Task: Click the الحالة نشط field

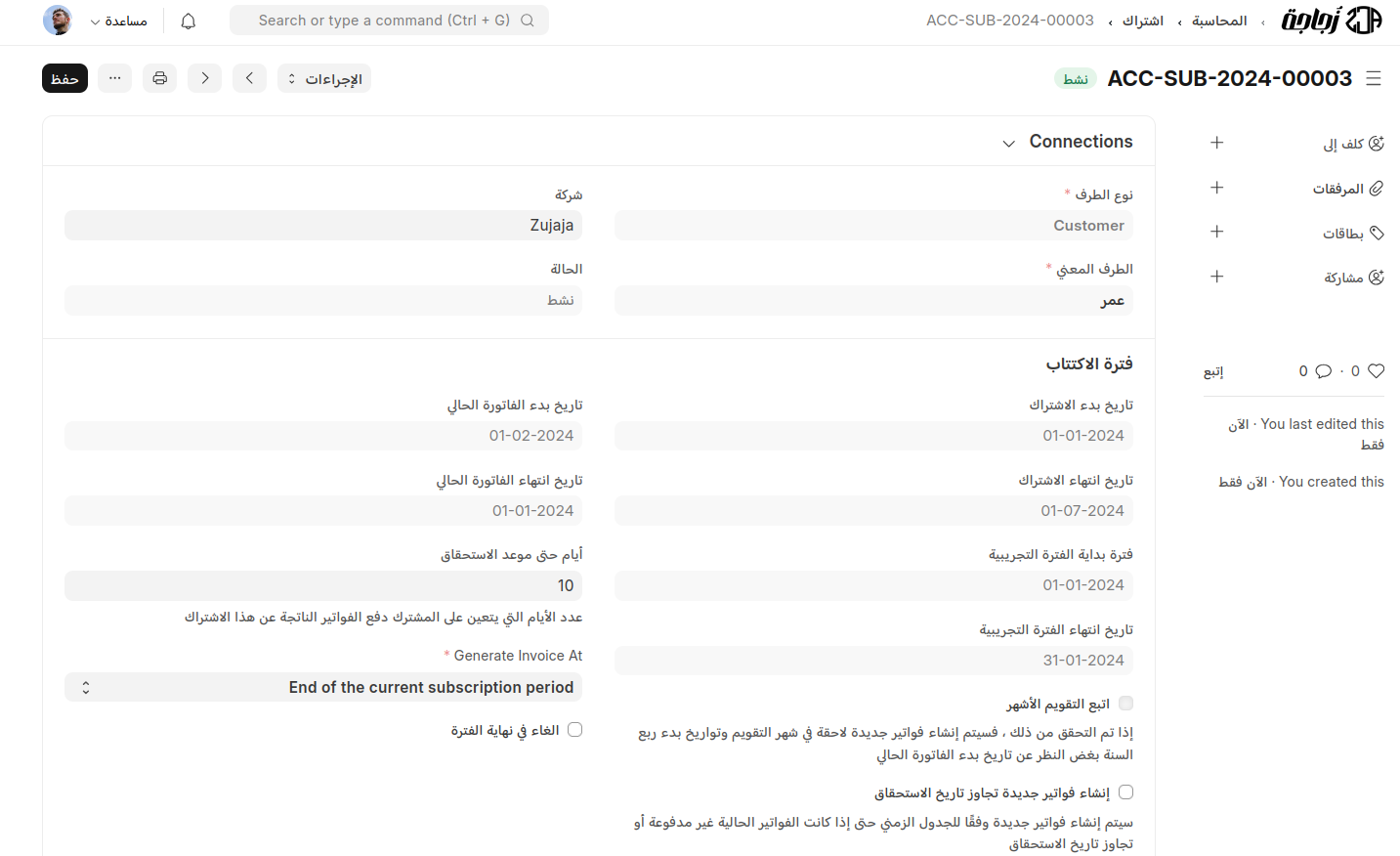Action: [323, 300]
